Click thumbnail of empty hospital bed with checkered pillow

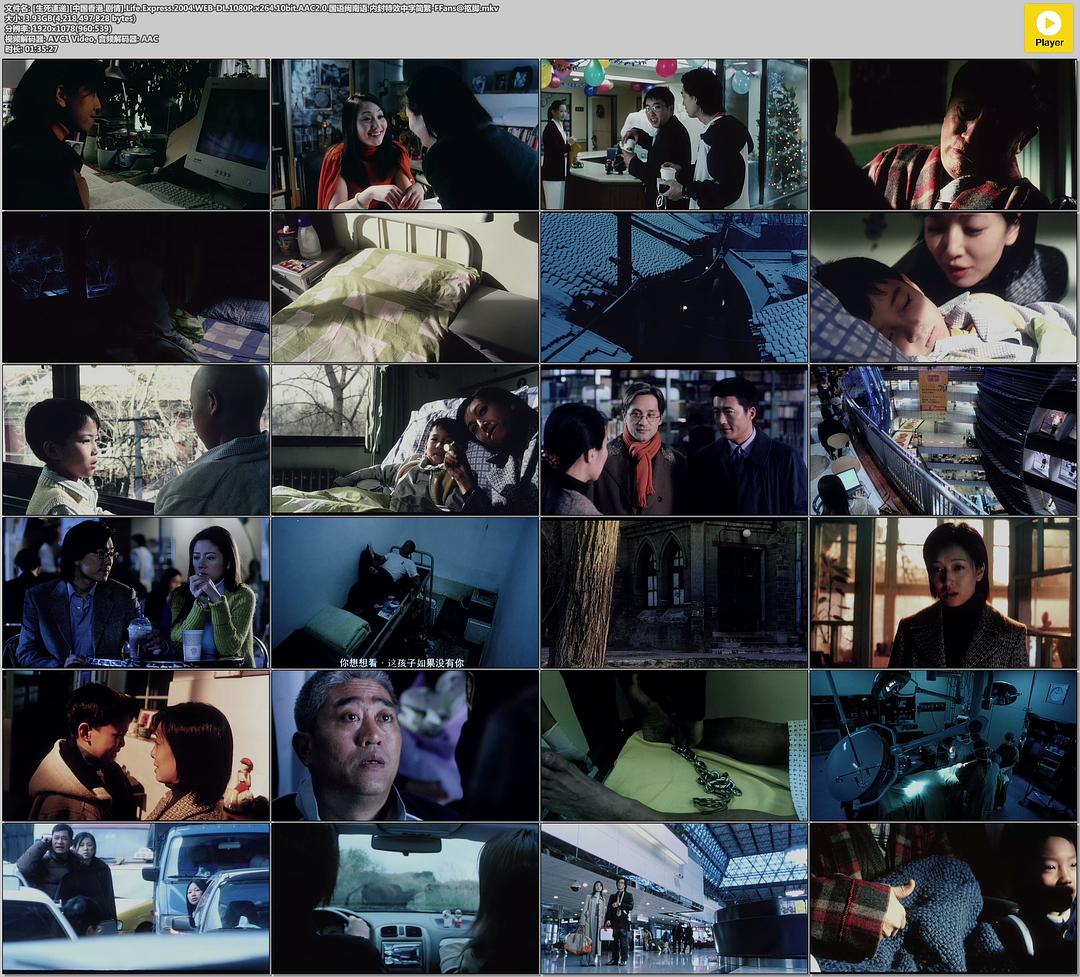click(405, 287)
